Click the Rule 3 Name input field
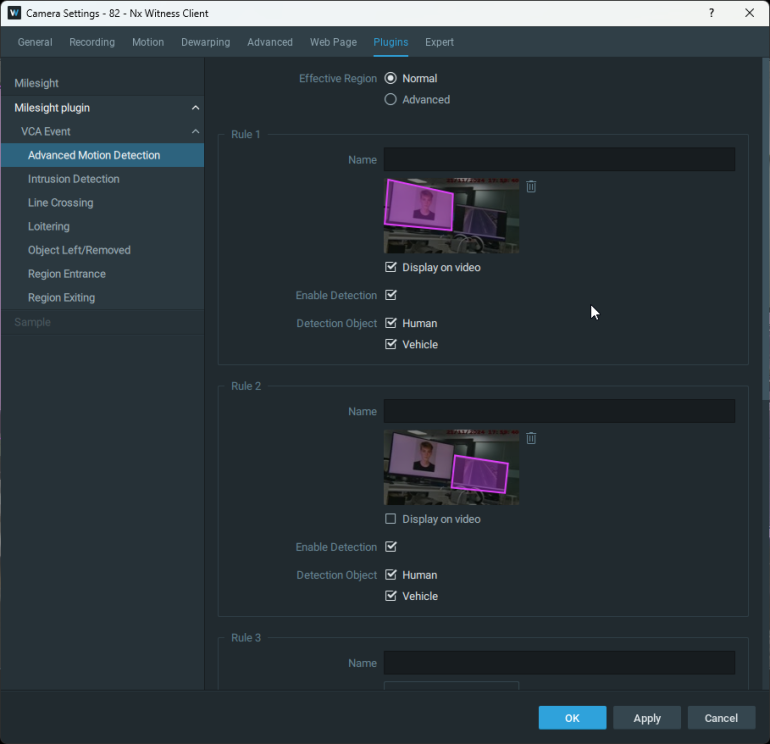The height and width of the screenshot is (744, 770). pyautogui.click(x=559, y=663)
